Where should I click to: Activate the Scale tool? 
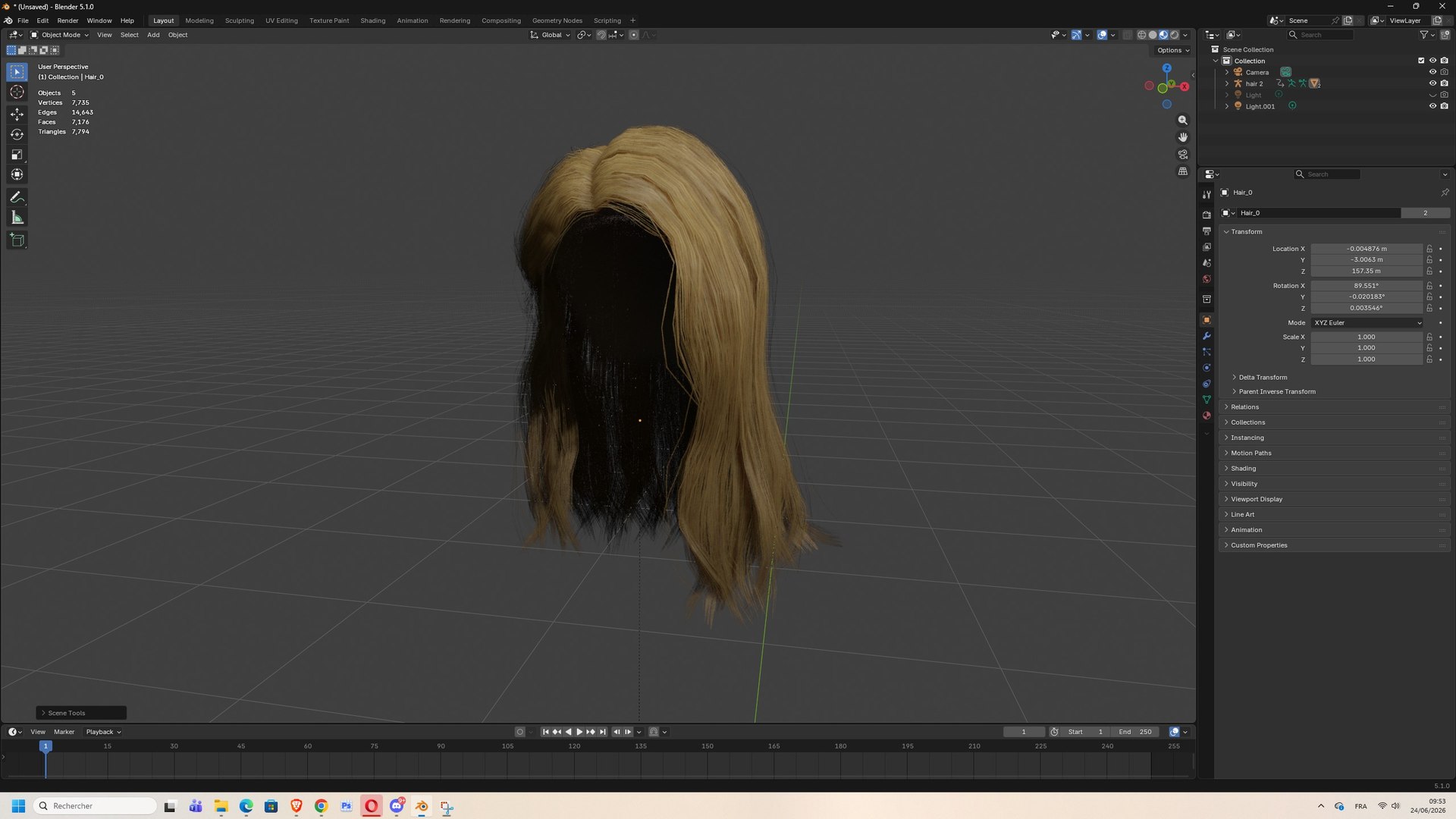point(17,155)
